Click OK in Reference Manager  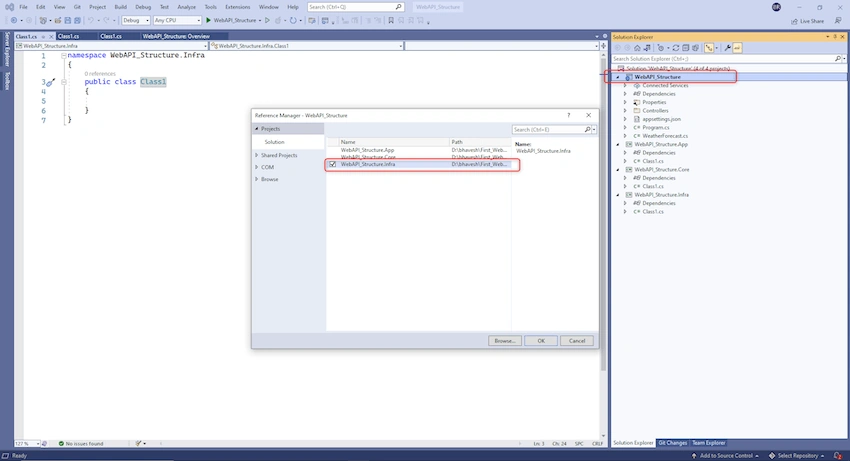pos(540,341)
